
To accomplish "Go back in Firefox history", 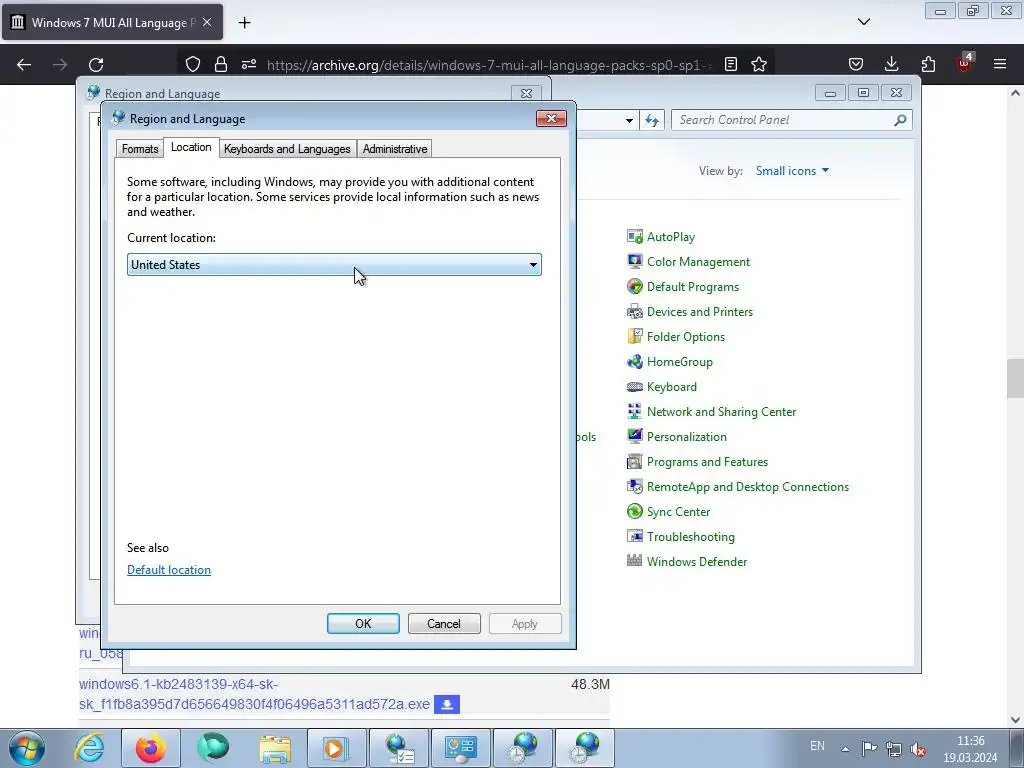I will point(24,64).
